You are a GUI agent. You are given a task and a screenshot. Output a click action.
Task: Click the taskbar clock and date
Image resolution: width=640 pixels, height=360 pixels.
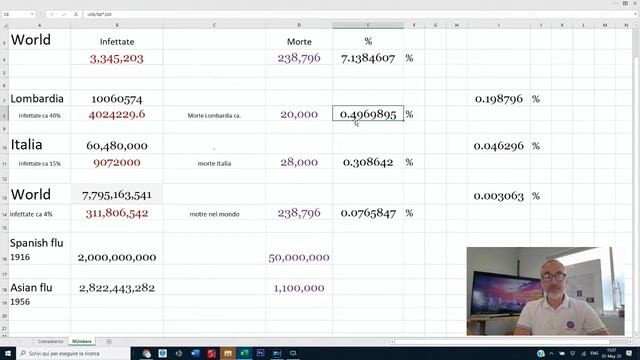tap(611, 353)
